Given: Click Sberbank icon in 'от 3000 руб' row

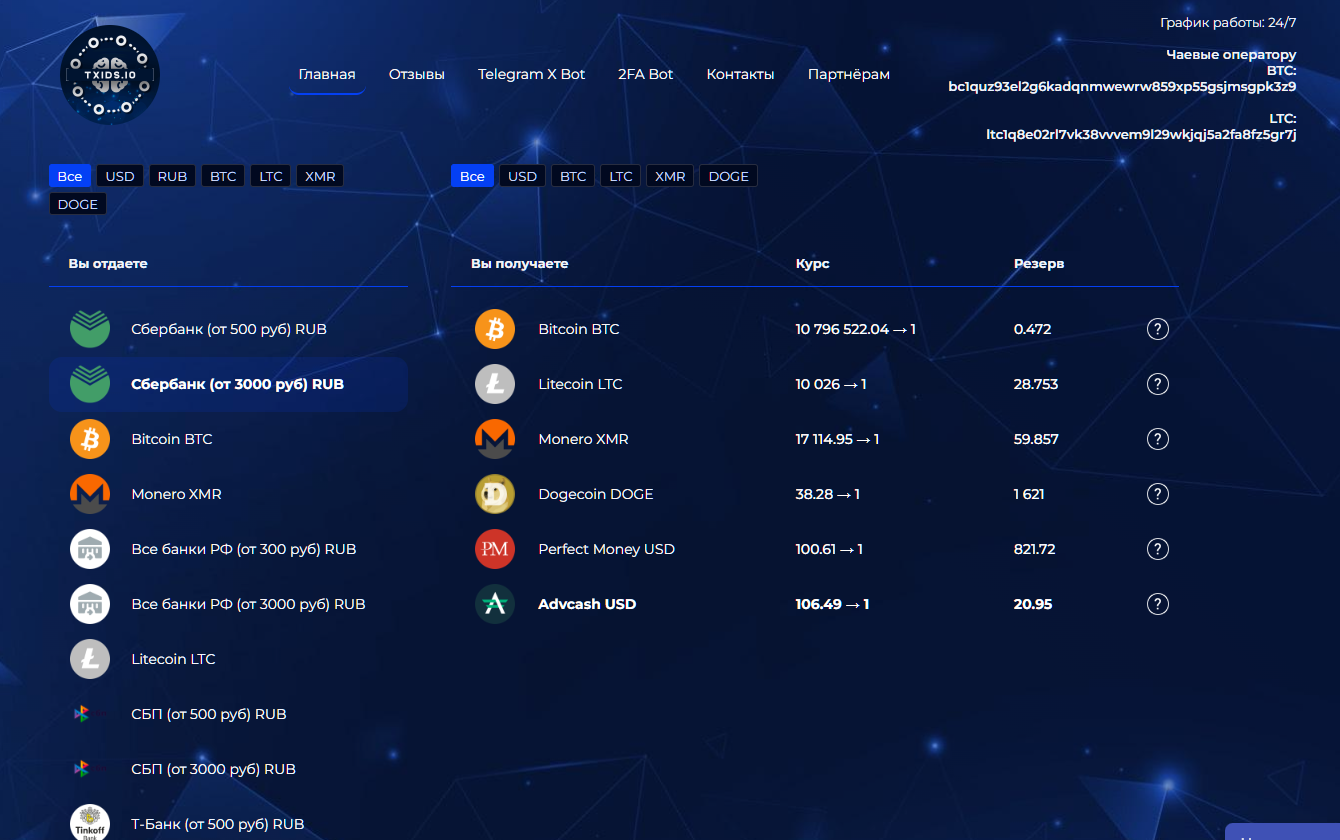Looking at the screenshot, I should tap(90, 384).
